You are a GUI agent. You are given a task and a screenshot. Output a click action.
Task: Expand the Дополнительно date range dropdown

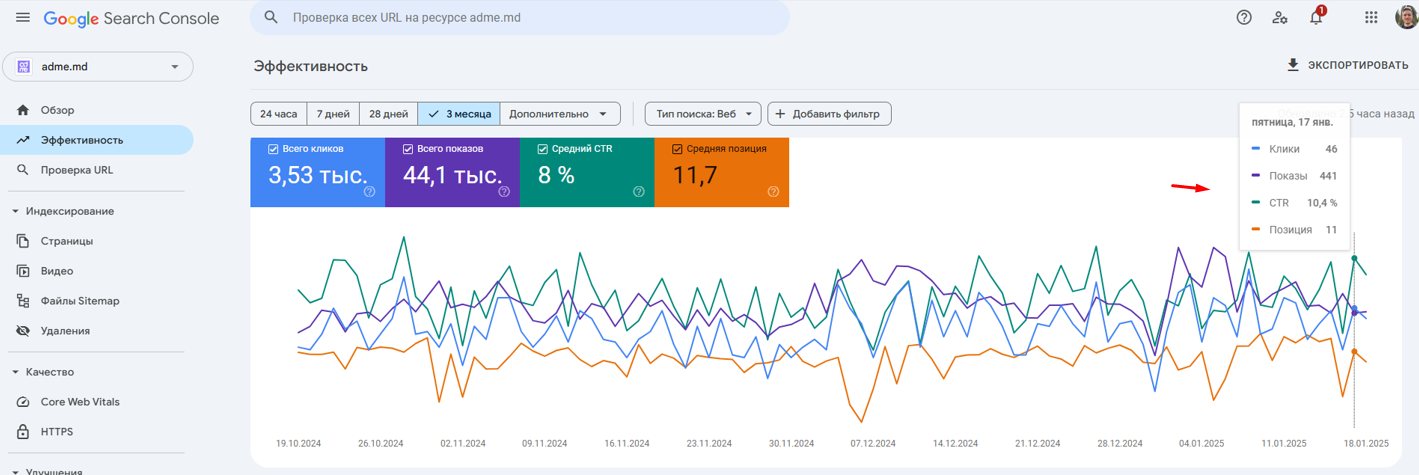click(559, 114)
